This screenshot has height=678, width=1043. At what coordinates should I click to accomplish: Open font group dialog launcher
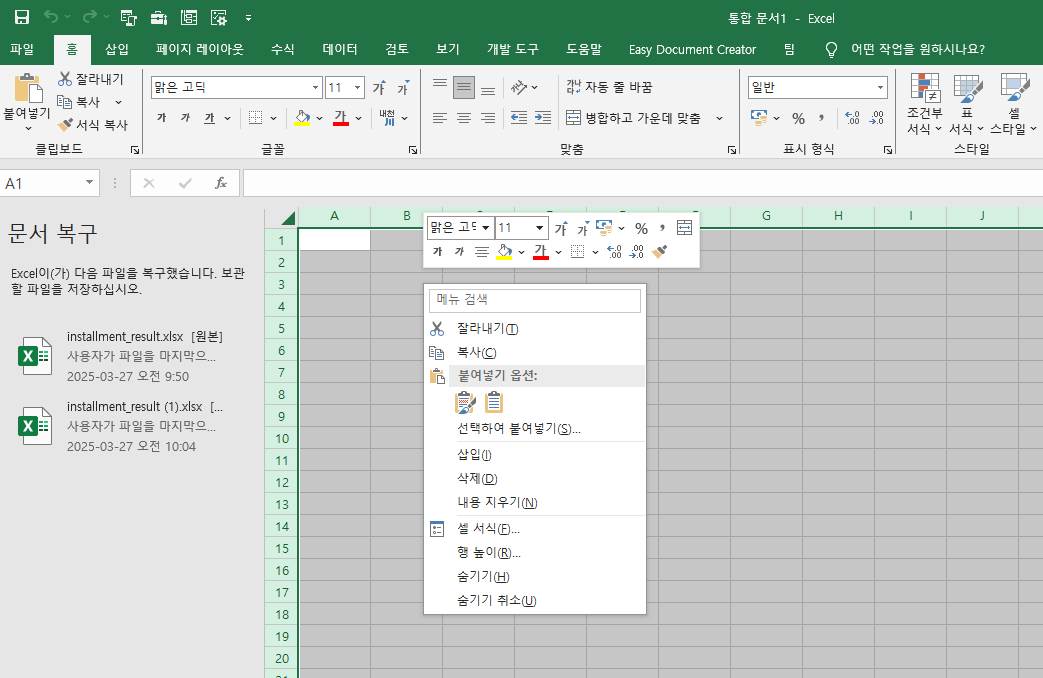[x=412, y=150]
